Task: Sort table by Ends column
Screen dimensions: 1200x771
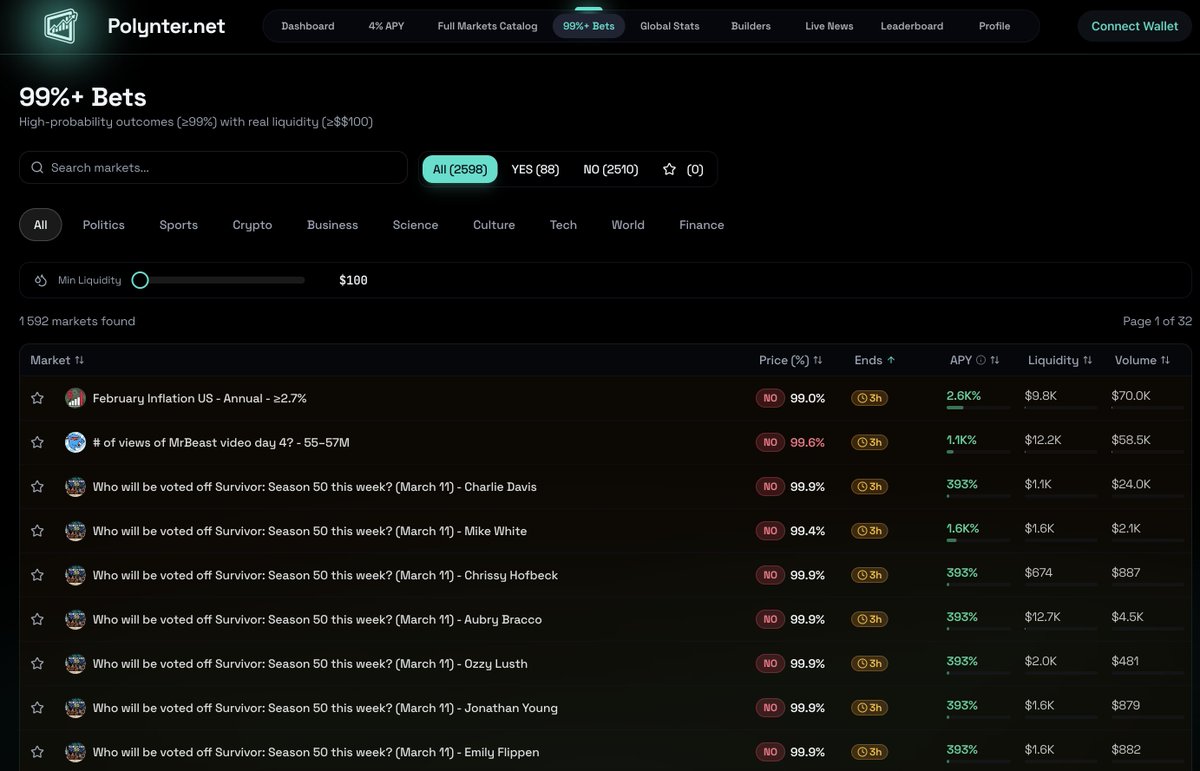Action: pos(875,360)
